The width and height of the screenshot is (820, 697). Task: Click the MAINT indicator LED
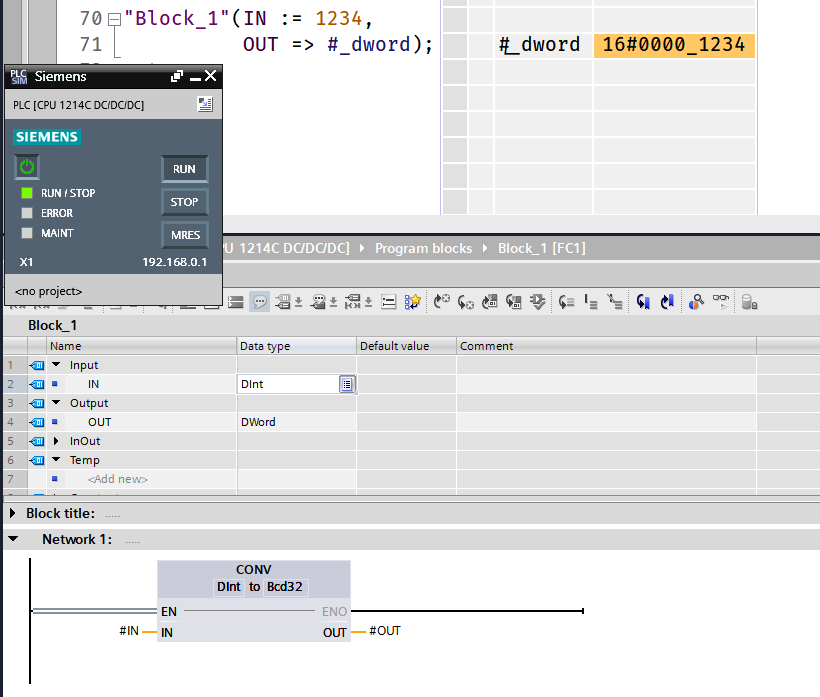pos(27,233)
